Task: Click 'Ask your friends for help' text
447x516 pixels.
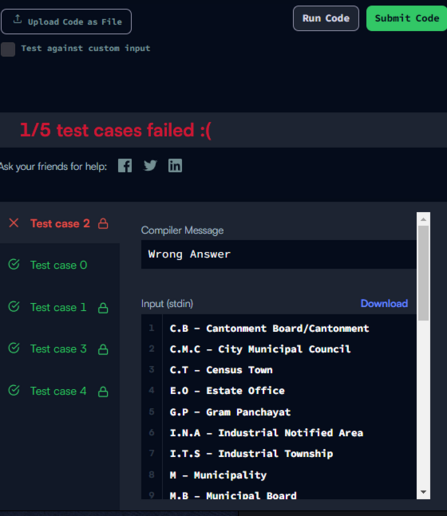Action: pos(53,166)
